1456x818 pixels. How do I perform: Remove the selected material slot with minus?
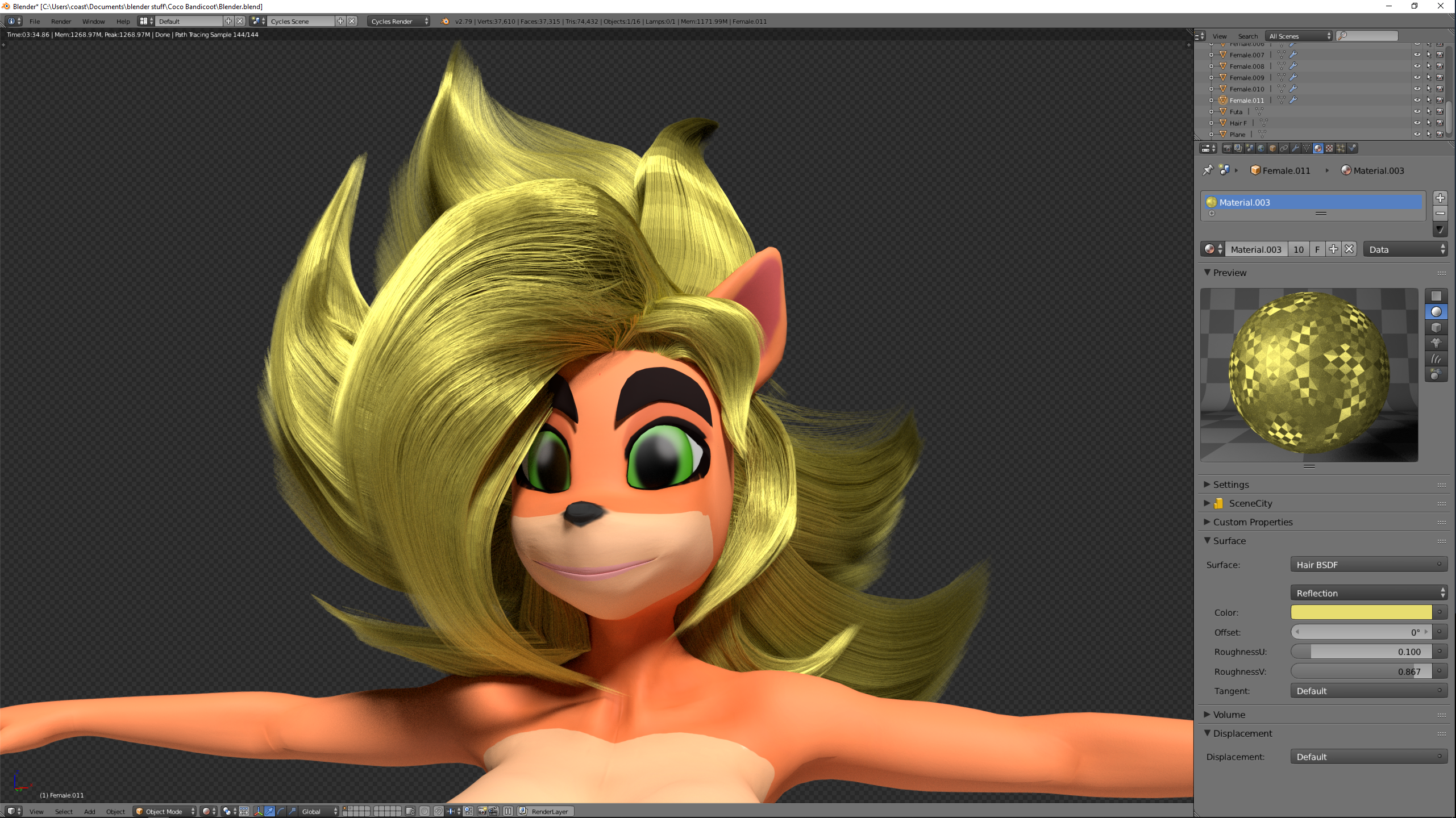[x=1440, y=214]
